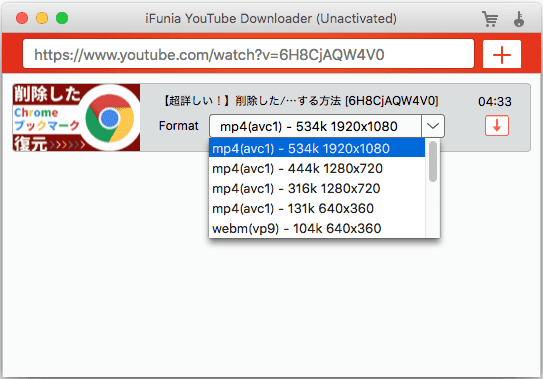Click the YouTube URL input field
The image size is (543, 379).
pos(248,54)
